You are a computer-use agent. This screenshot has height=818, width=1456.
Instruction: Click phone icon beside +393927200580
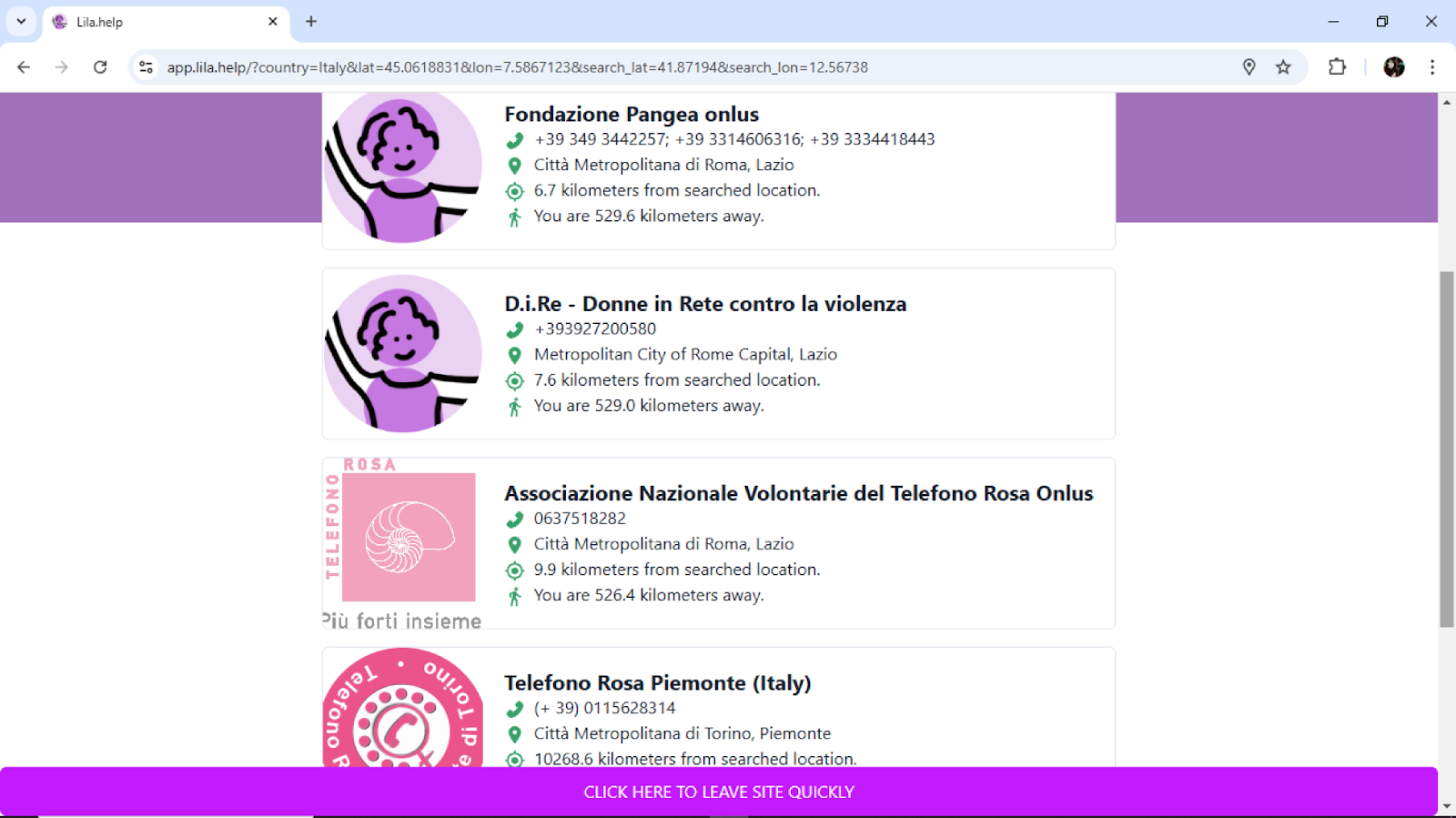(x=514, y=329)
